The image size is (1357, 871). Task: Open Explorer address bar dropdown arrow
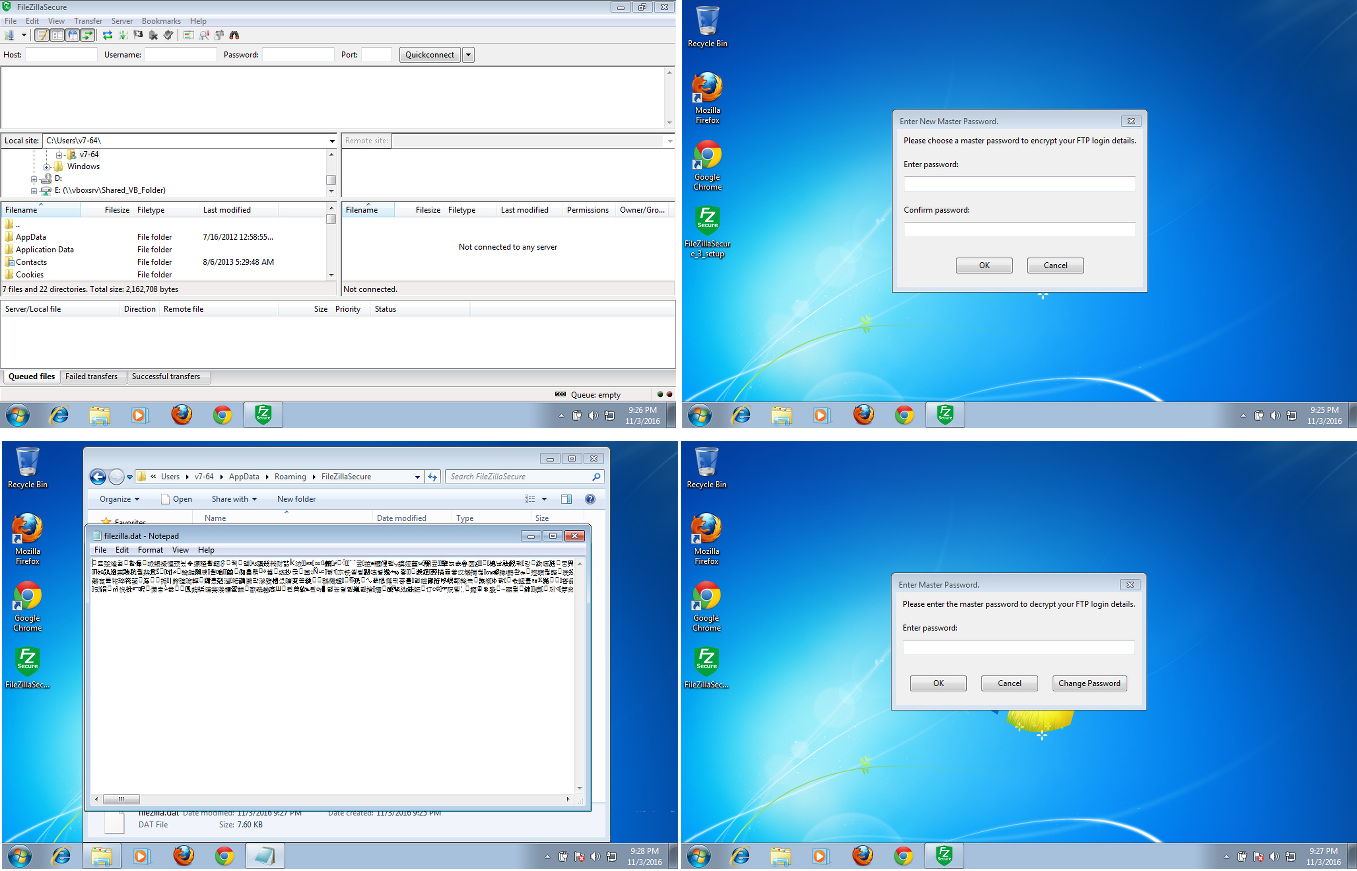pyautogui.click(x=416, y=477)
